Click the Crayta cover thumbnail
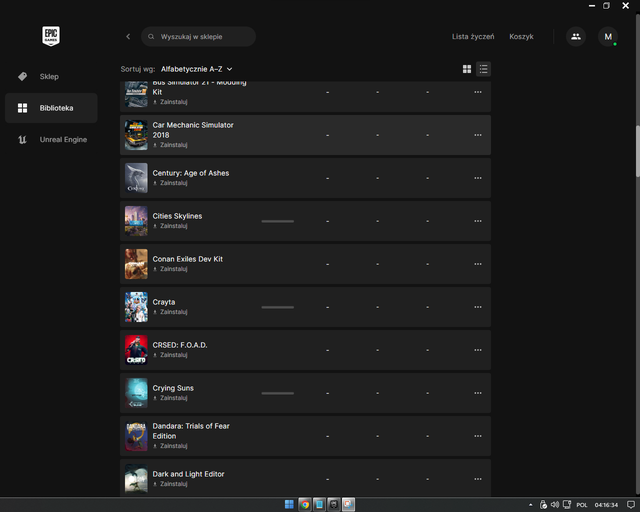640x512 pixels. (136, 307)
